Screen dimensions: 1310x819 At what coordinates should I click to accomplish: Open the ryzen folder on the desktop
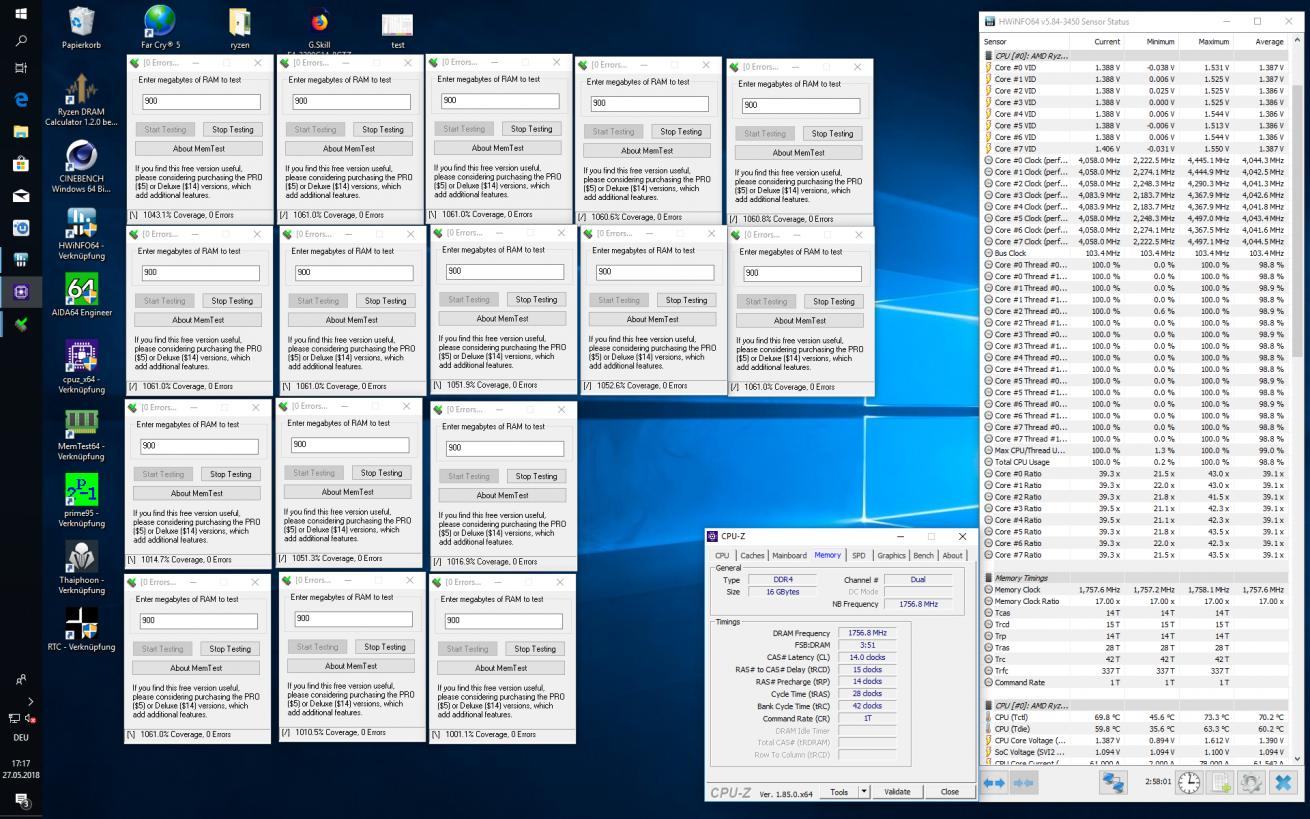(240, 27)
